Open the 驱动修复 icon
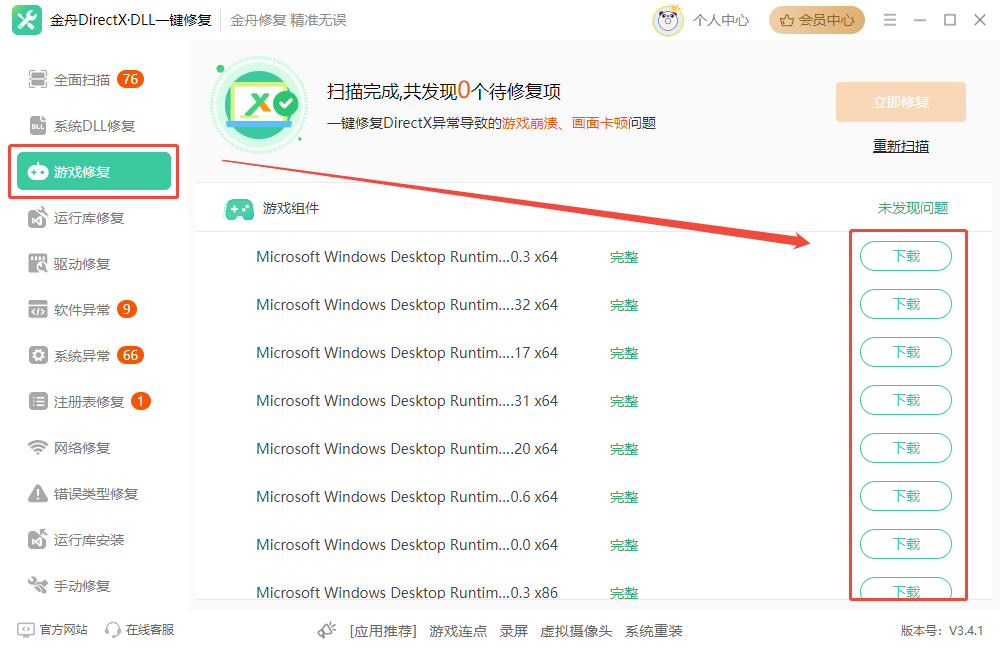Image resolution: width=1000 pixels, height=650 pixels. pos(38,263)
